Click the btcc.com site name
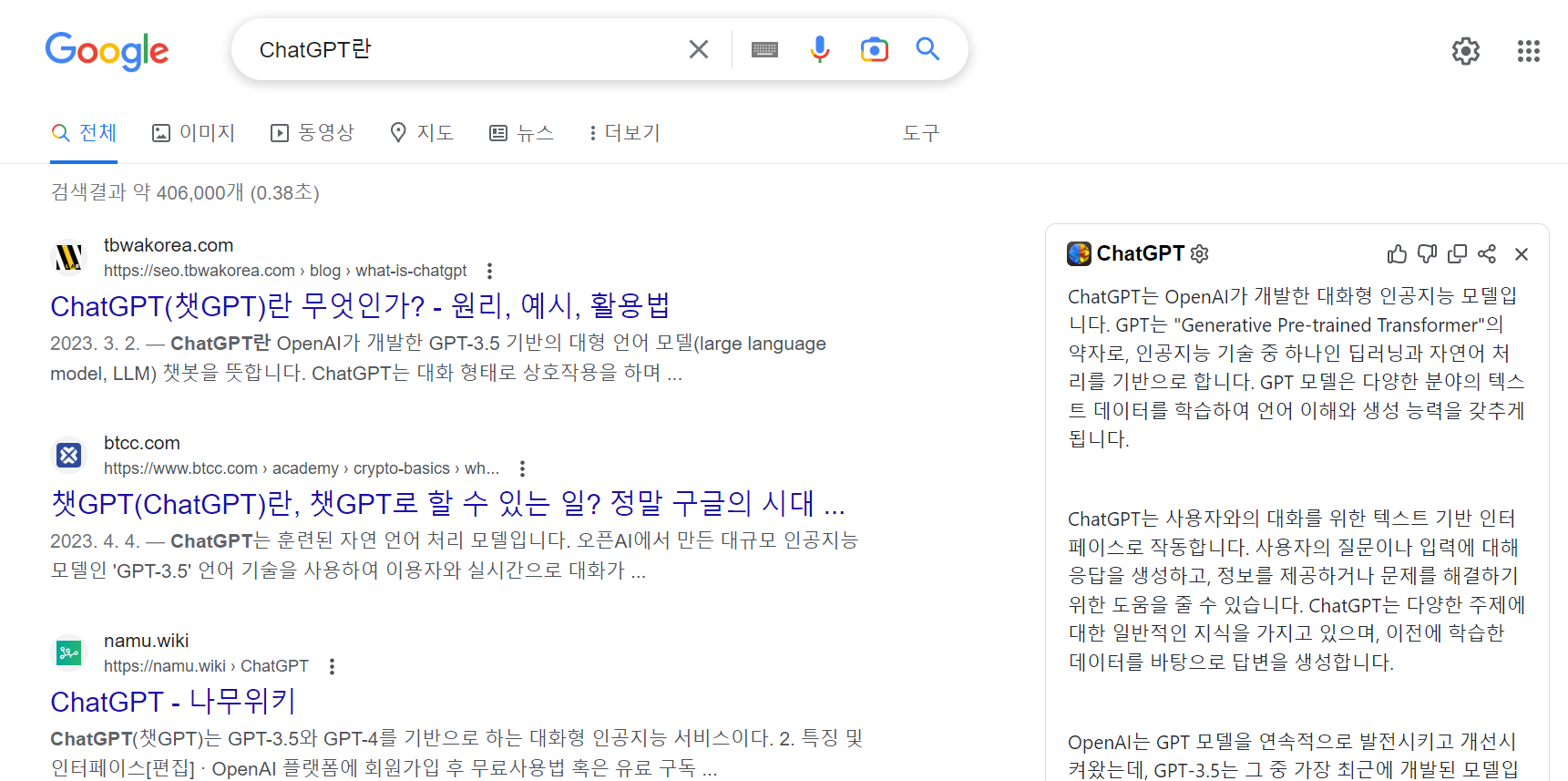The width and height of the screenshot is (1568, 781). click(x=142, y=443)
